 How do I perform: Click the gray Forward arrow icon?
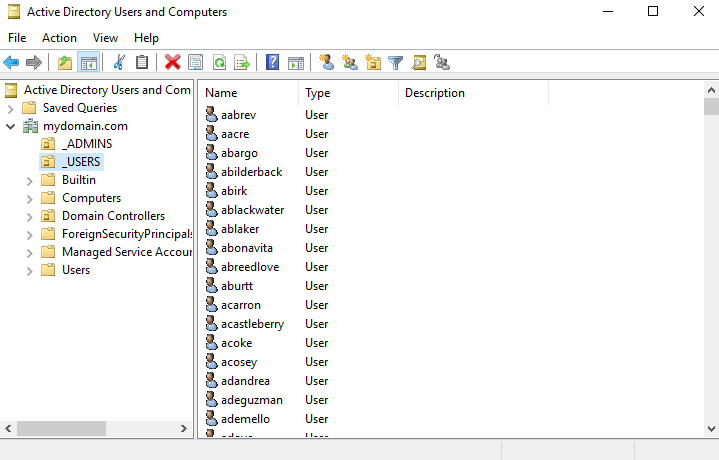point(34,62)
